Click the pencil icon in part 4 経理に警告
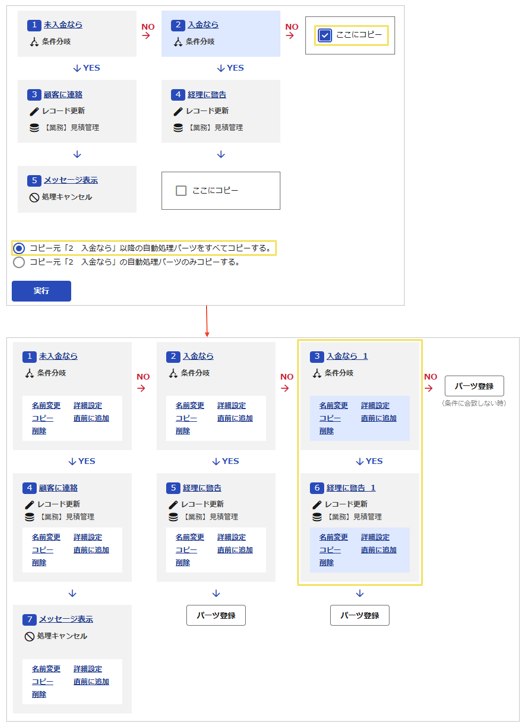This screenshot has height=724, width=526. pos(178,111)
